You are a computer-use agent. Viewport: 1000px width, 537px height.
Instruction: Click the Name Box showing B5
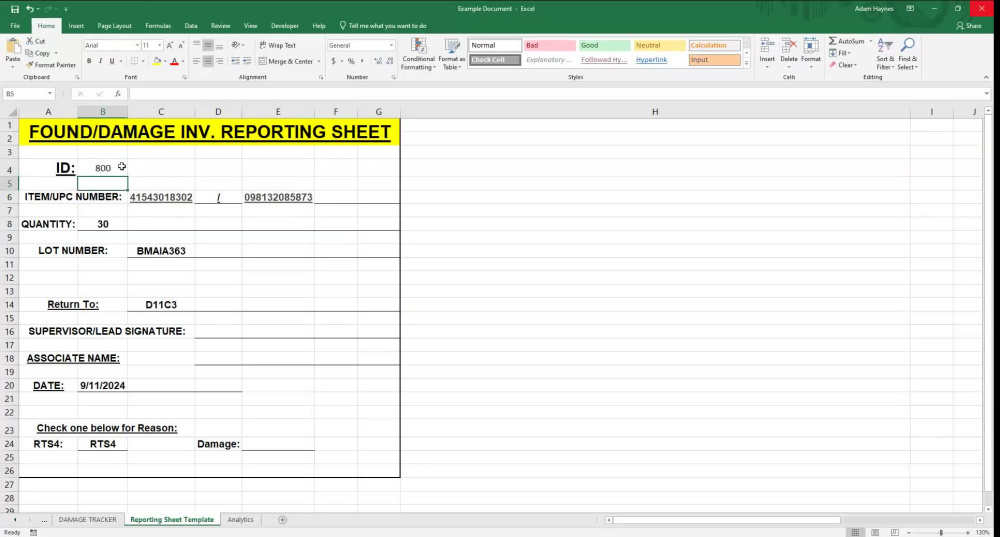(x=29, y=94)
